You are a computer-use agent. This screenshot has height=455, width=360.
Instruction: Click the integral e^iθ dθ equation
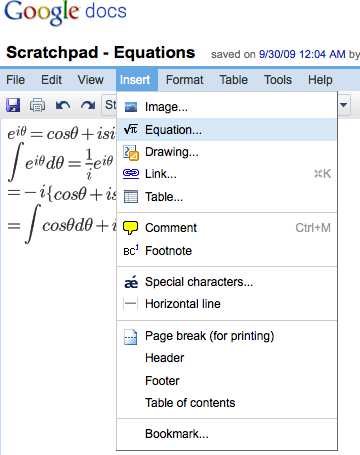[x=61, y=162]
